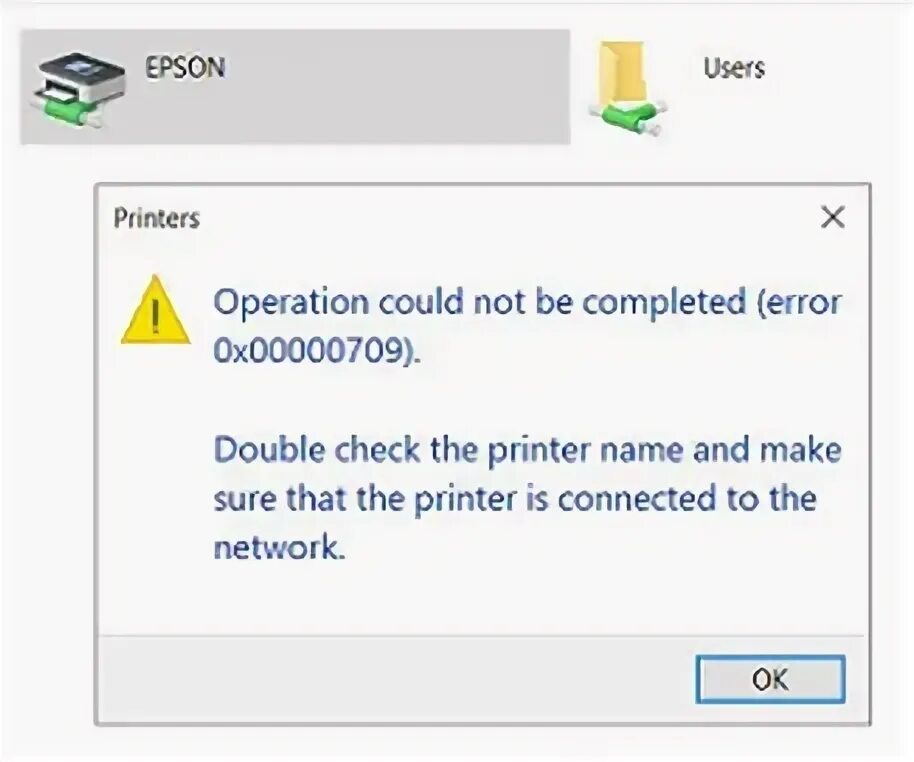The width and height of the screenshot is (914, 762).
Task: Click the Users folder name label
Action: click(733, 68)
